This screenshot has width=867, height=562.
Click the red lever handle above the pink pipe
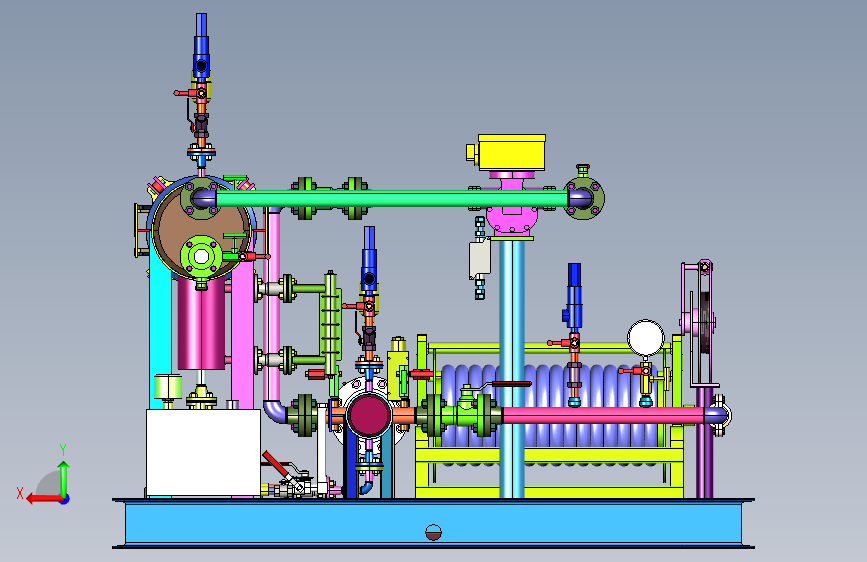coord(511,383)
